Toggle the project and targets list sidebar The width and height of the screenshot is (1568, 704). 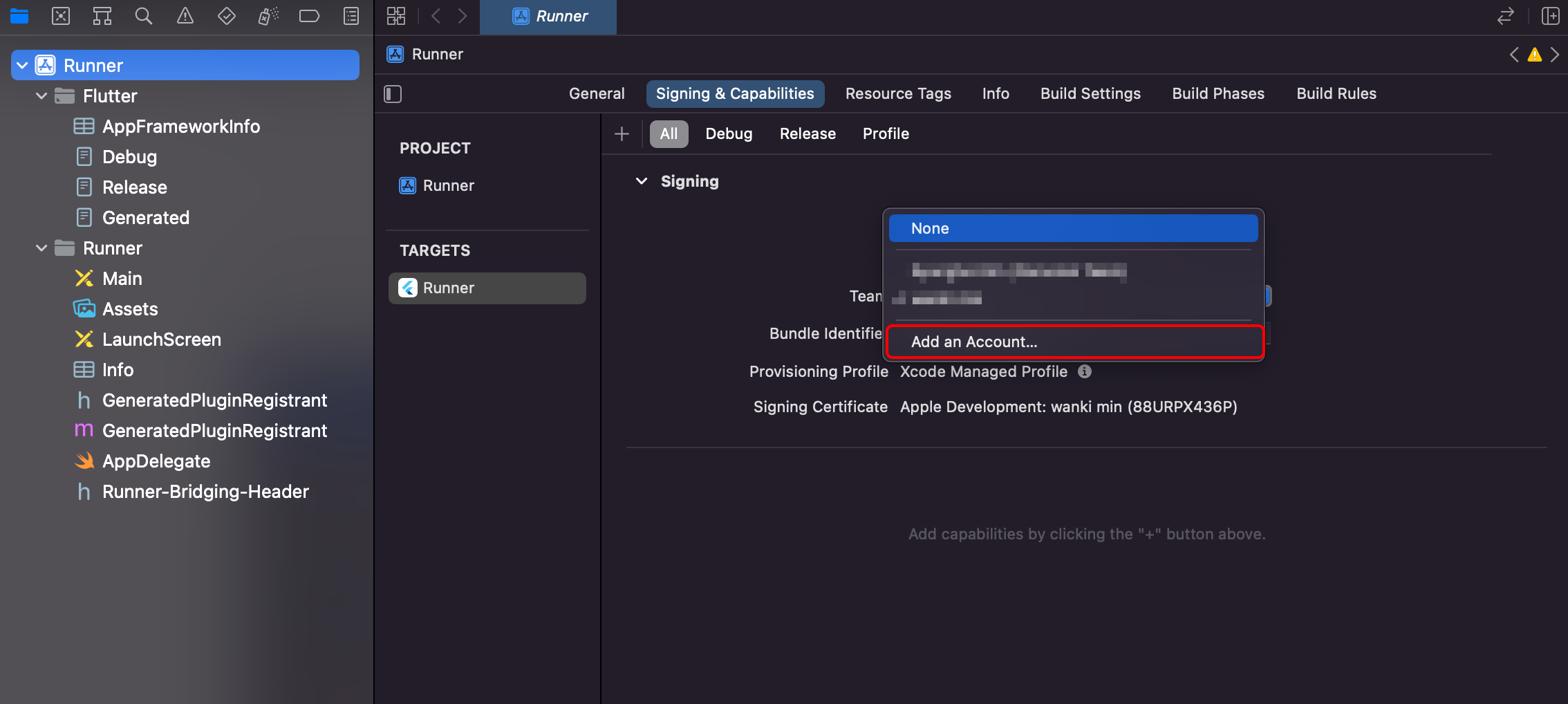(393, 94)
